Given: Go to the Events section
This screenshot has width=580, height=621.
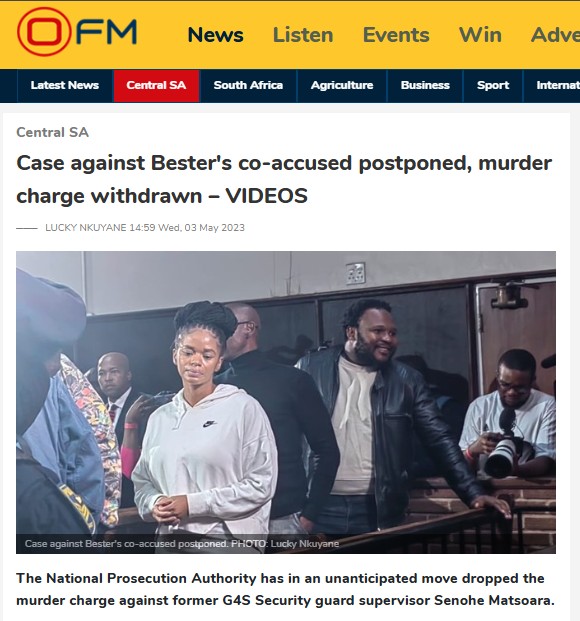Looking at the screenshot, I should [x=396, y=35].
